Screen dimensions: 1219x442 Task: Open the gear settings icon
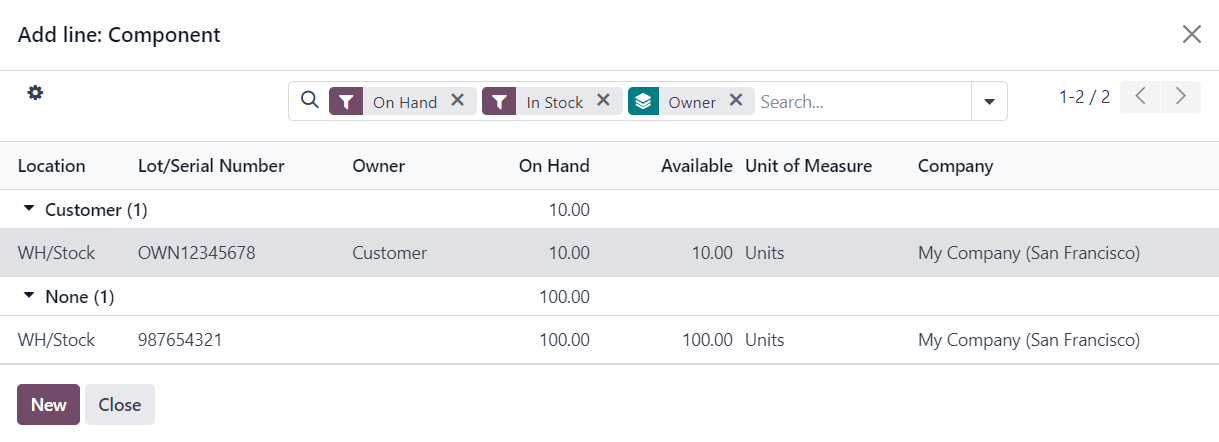[x=35, y=92]
